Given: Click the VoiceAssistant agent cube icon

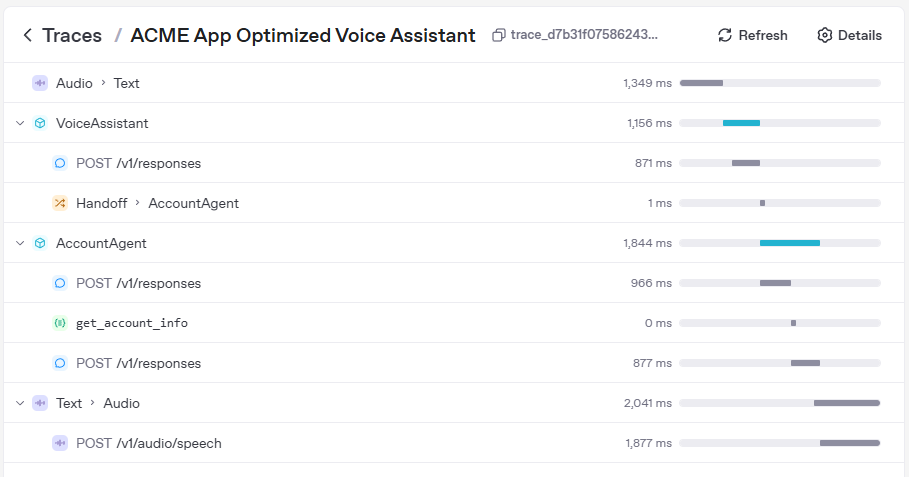Looking at the screenshot, I should 40,123.
